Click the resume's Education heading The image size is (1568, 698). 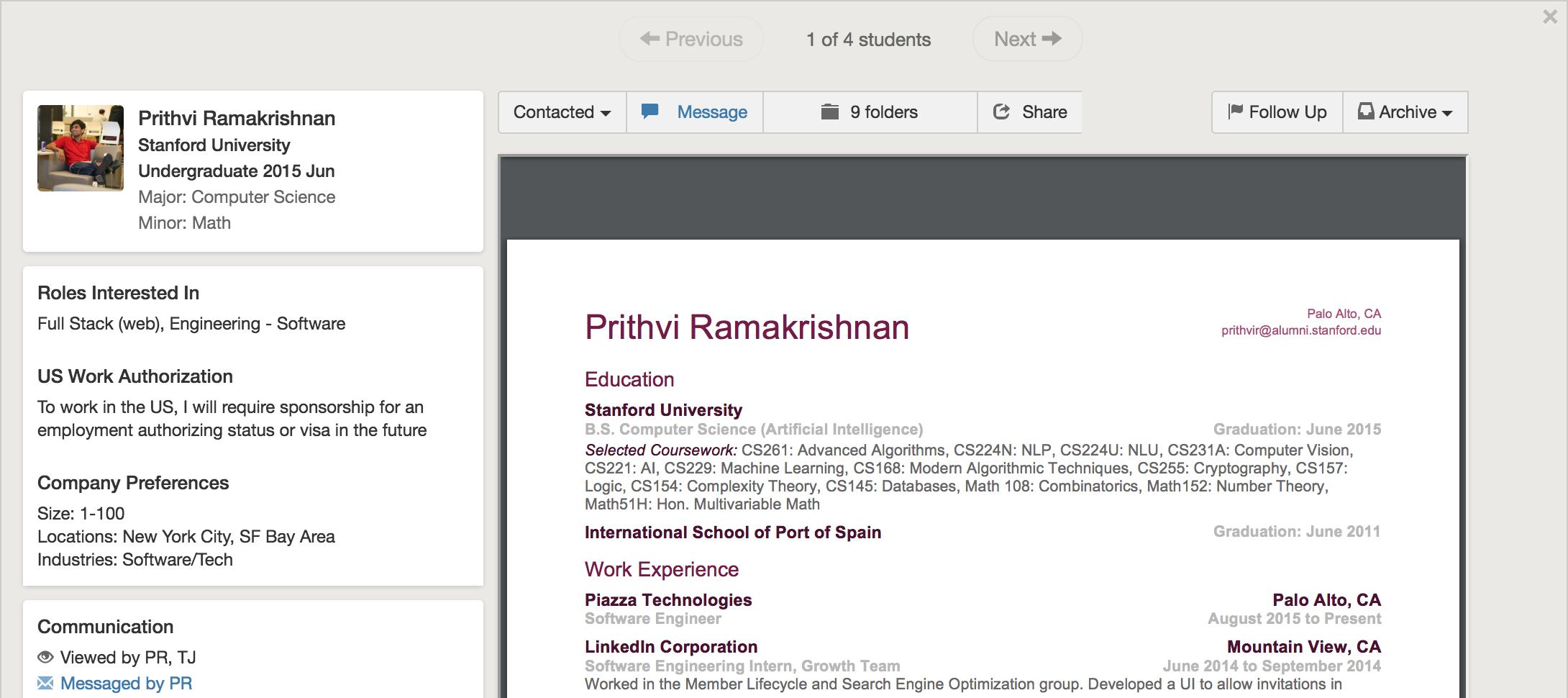[x=629, y=379]
